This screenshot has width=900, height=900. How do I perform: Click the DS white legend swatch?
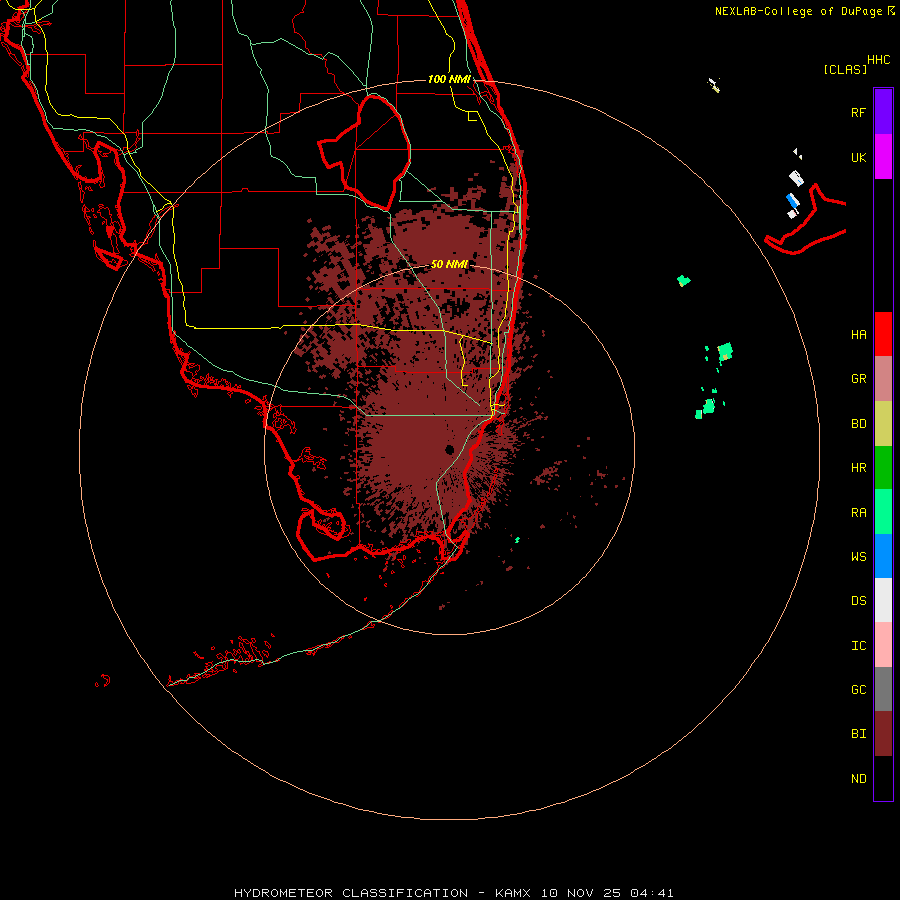[x=883, y=600]
